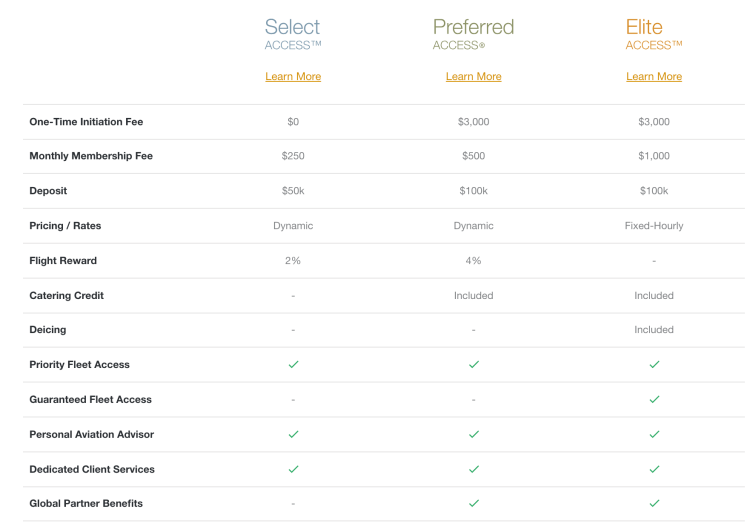Click Elite checkmark for Guaranteed Fleet Access
The width and height of the screenshot is (750, 529).
click(654, 399)
